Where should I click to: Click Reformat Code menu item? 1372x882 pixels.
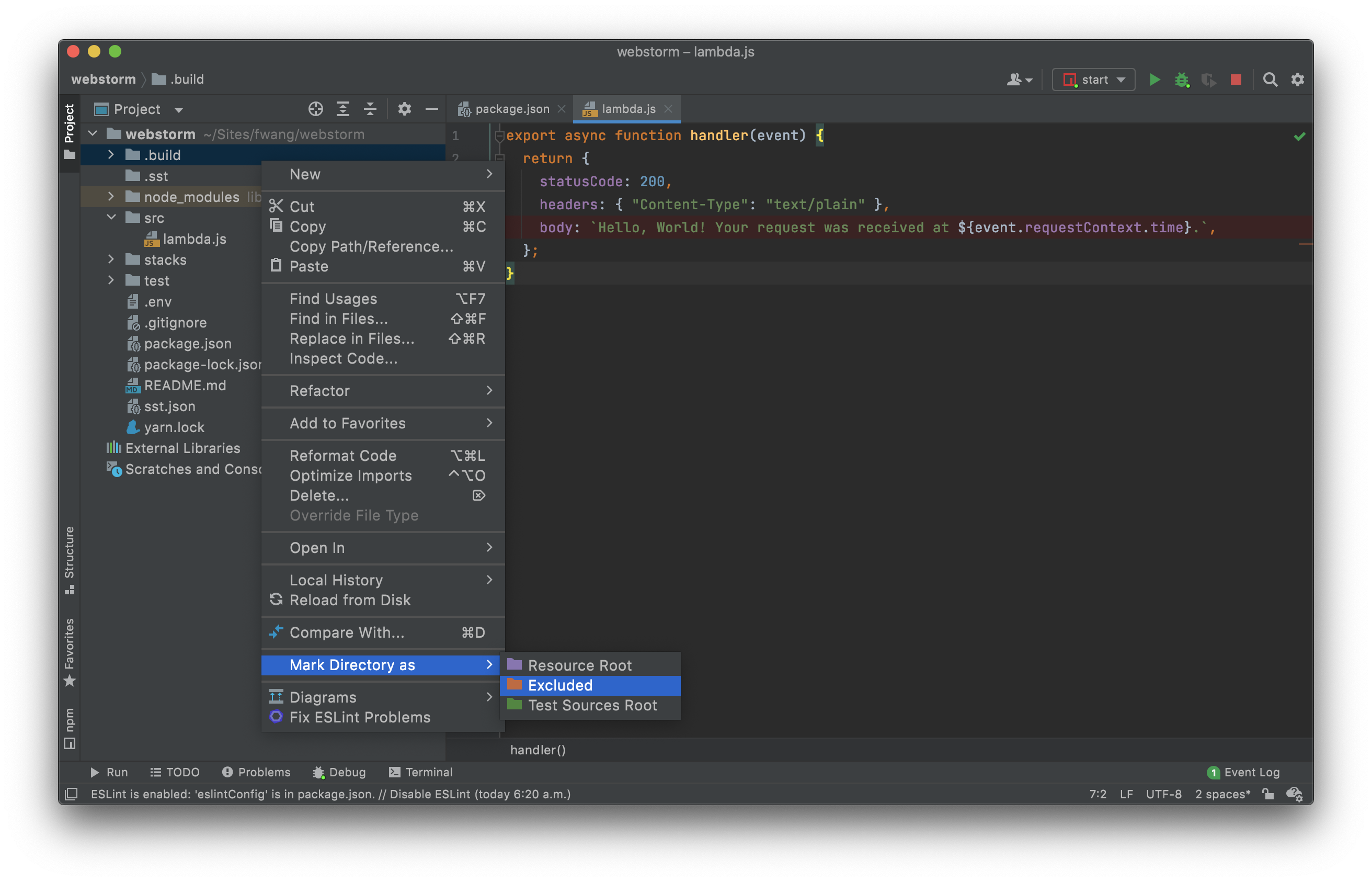[383, 455]
